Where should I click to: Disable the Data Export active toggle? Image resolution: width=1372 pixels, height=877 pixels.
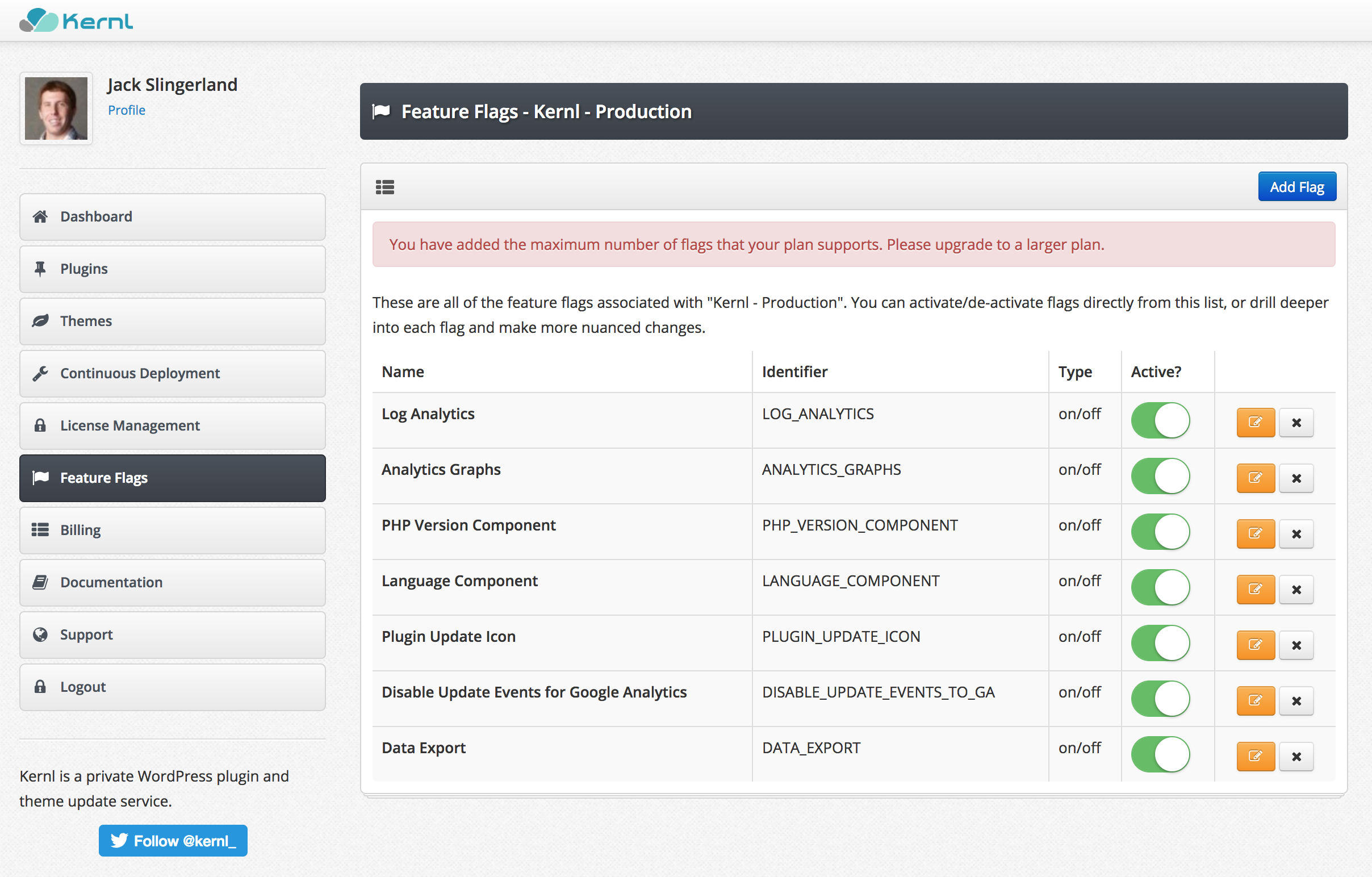pos(1160,754)
